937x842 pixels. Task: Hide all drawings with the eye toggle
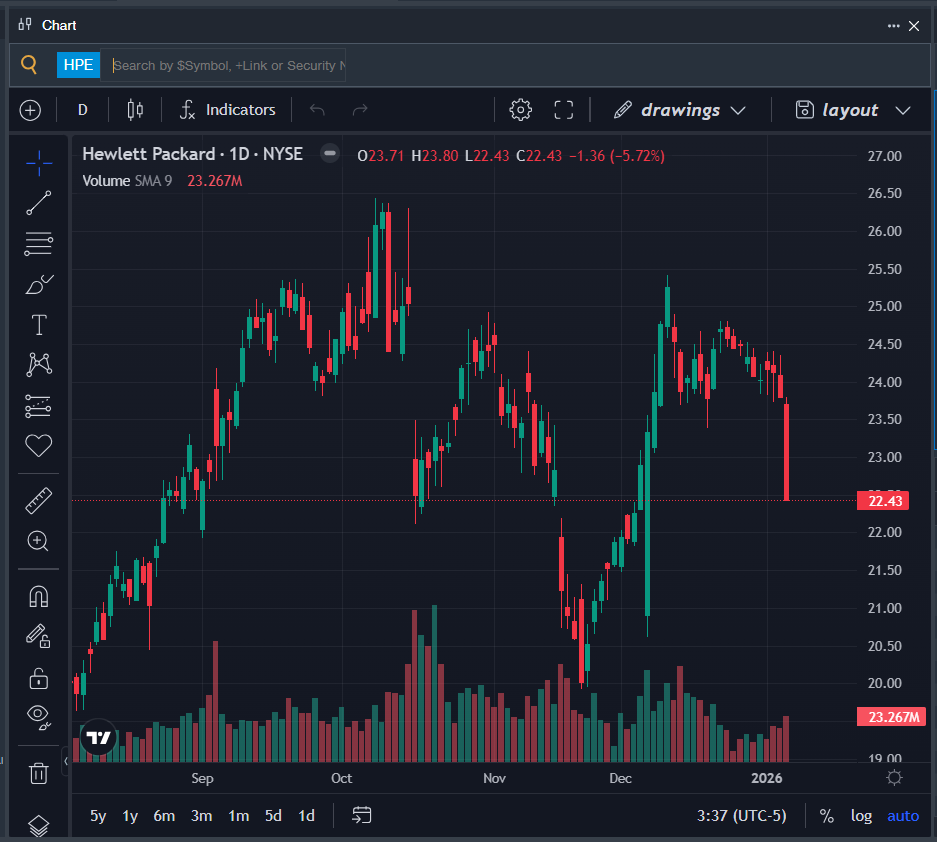38,717
